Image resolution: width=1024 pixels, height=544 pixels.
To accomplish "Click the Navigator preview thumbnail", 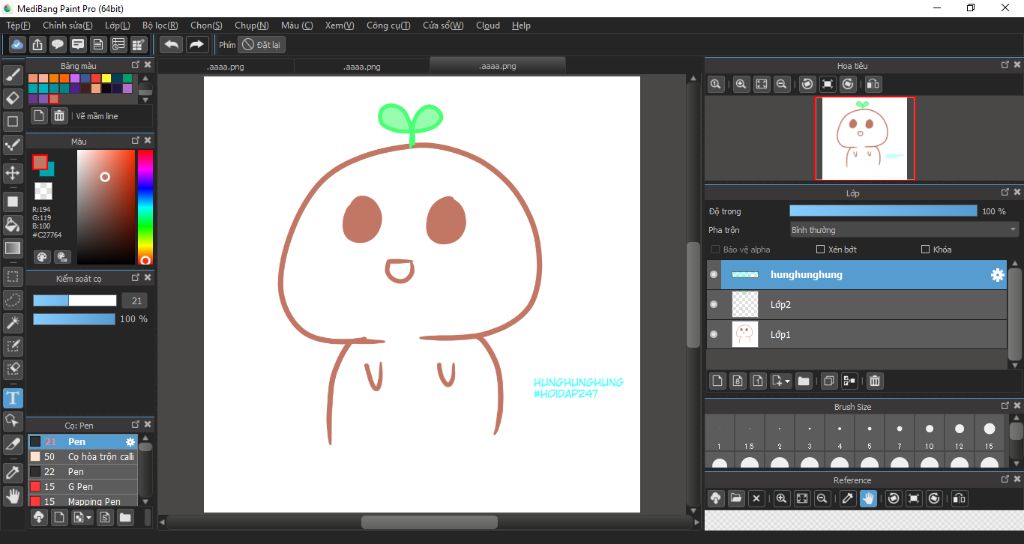I will click(x=865, y=138).
